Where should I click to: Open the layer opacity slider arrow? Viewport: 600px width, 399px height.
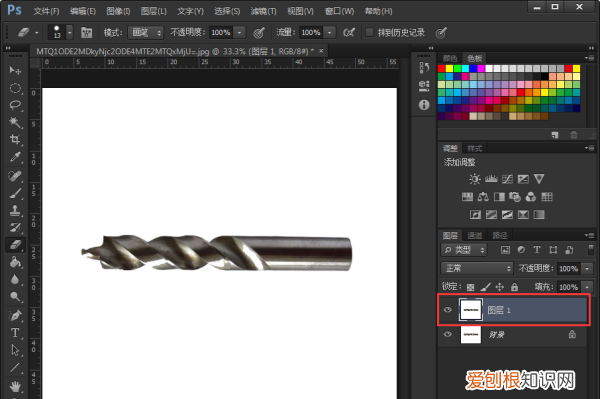point(587,269)
